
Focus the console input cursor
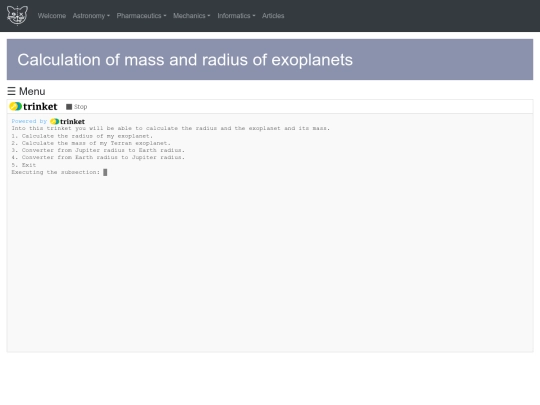point(105,172)
